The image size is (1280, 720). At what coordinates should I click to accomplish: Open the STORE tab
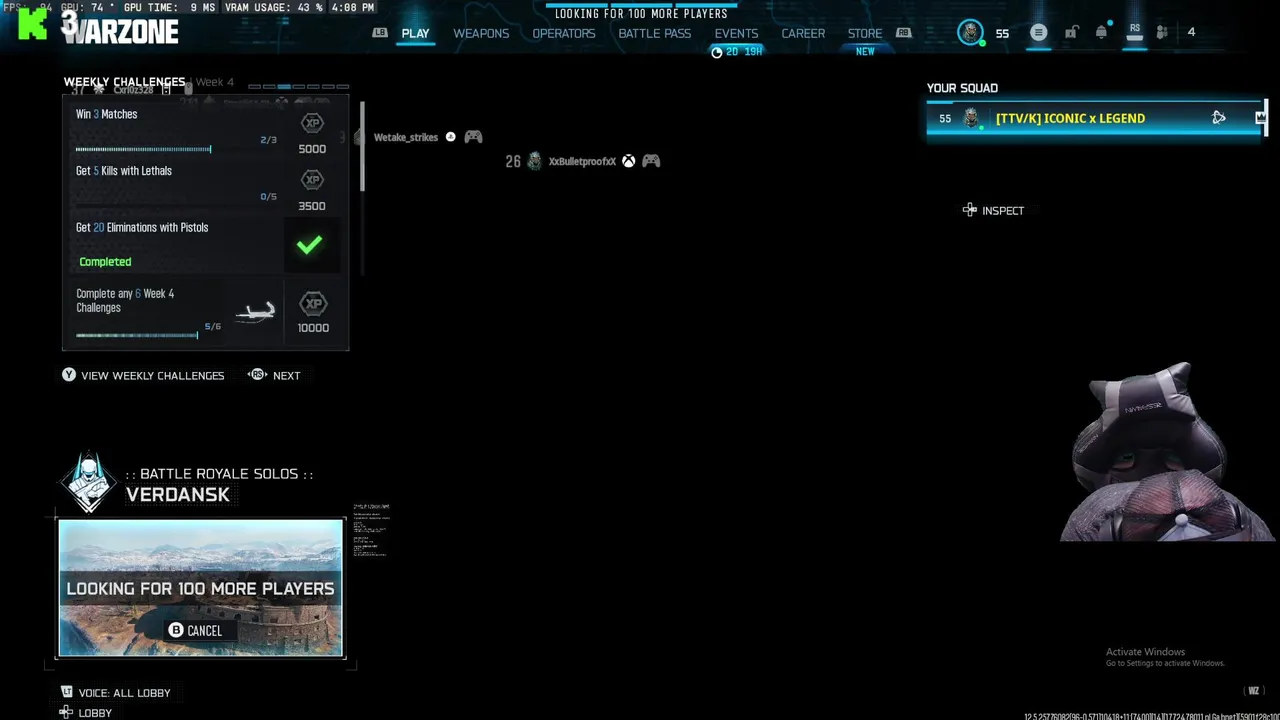click(865, 33)
